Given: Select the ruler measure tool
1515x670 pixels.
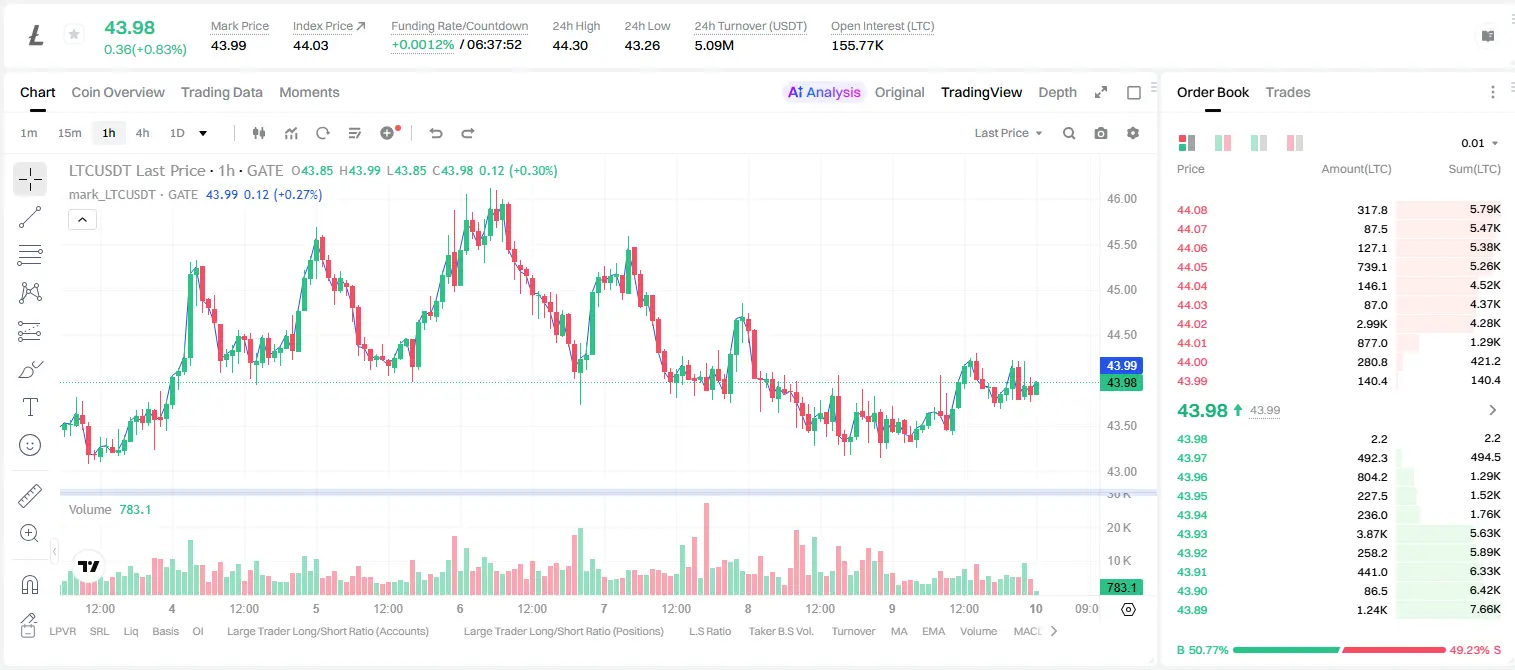Looking at the screenshot, I should [x=30, y=496].
